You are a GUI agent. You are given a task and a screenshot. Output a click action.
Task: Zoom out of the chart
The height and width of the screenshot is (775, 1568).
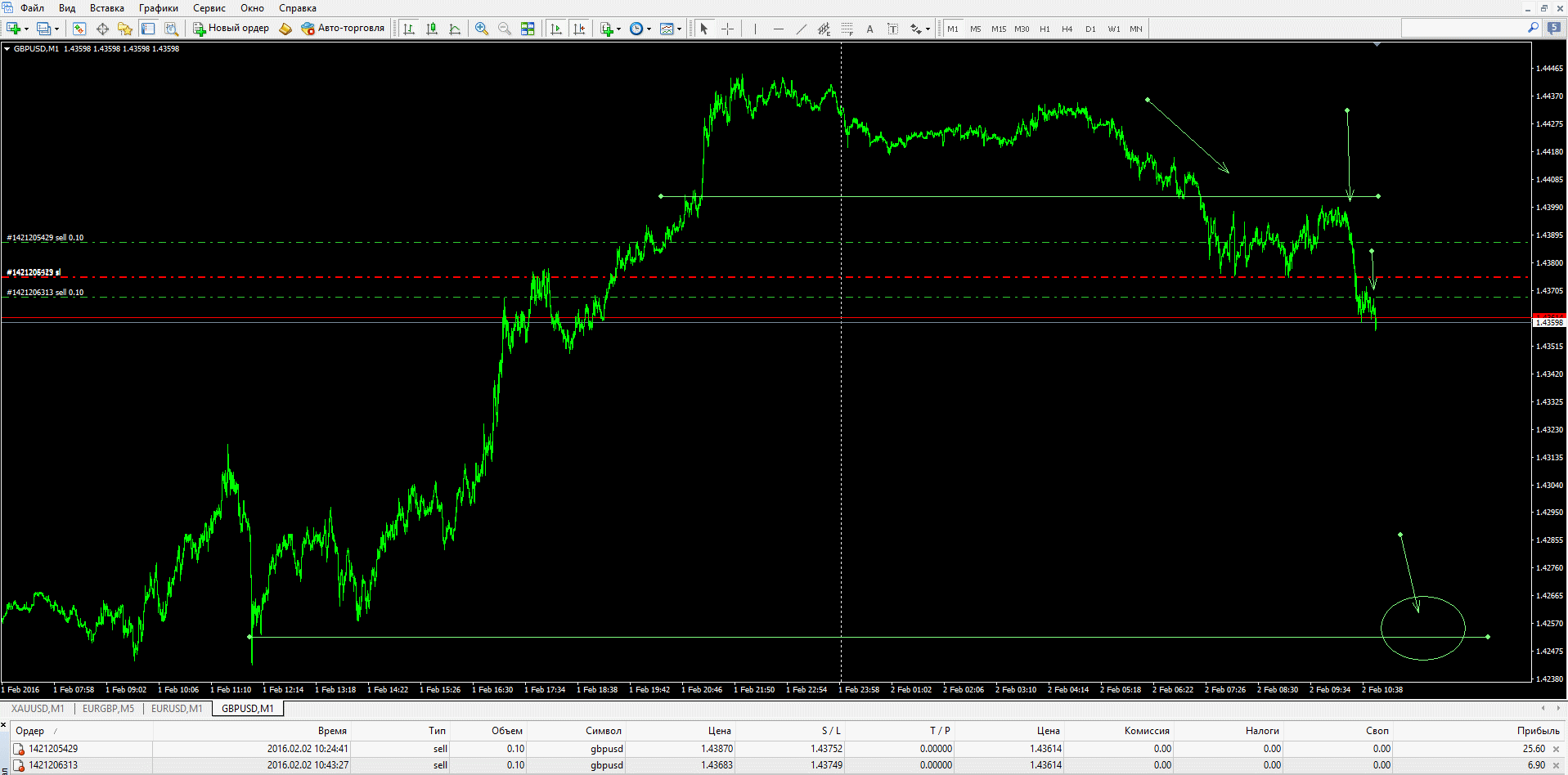505,29
